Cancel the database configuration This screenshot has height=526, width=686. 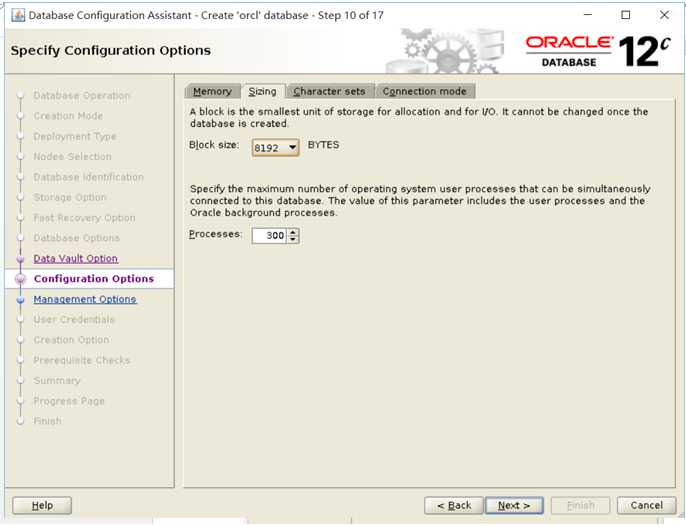[647, 505]
